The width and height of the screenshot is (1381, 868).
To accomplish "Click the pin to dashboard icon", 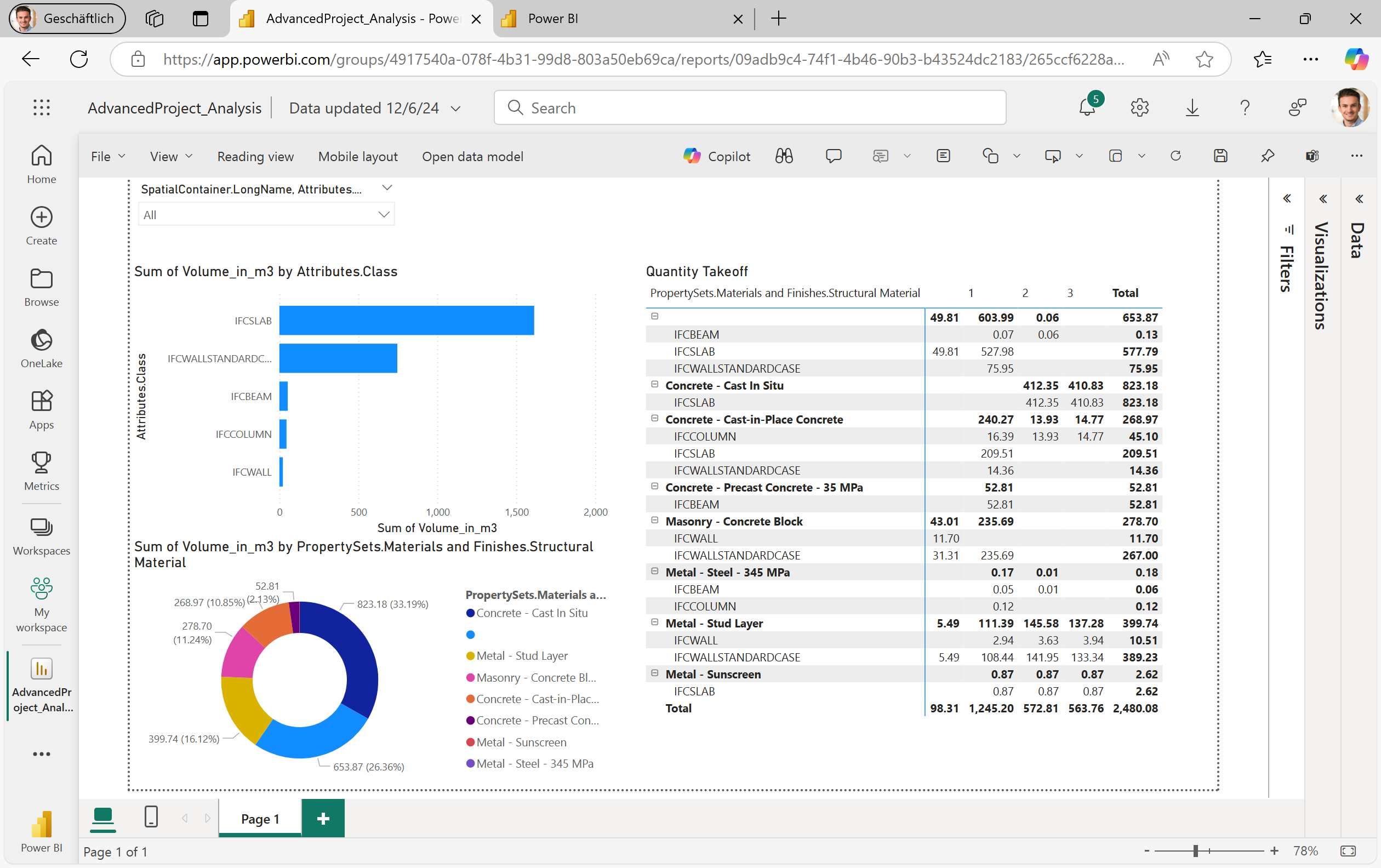I will [x=1268, y=156].
